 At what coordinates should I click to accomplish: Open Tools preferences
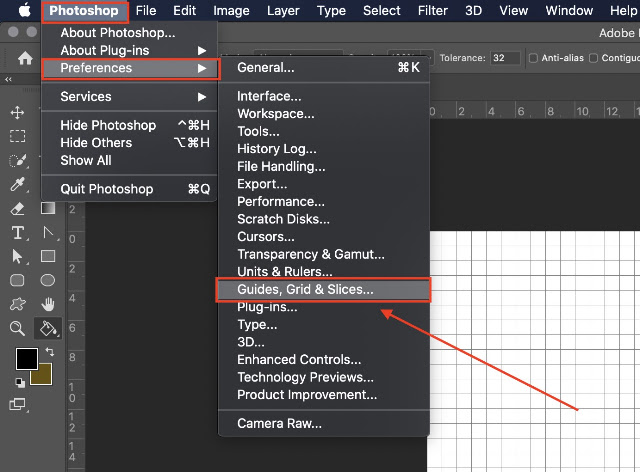coord(324,131)
